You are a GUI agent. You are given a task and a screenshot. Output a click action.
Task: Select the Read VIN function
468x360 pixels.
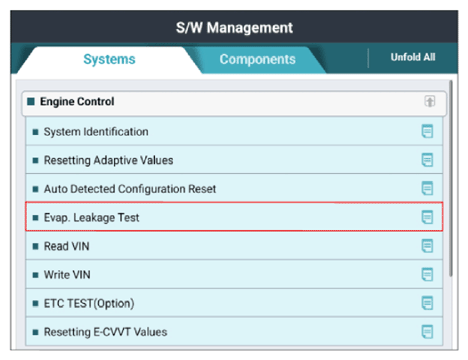pyautogui.click(x=234, y=246)
